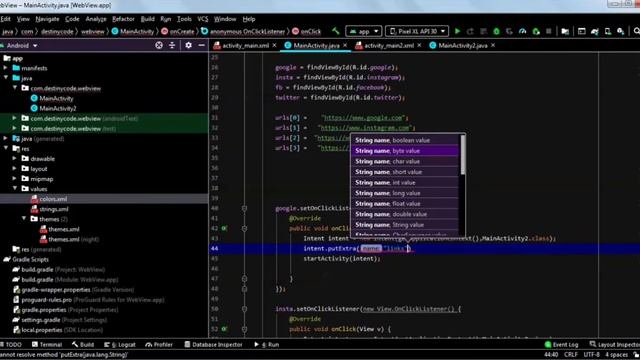640x360 pixels.
Task: Click the Make Project hammer icon
Action: pyautogui.click(x=336, y=31)
